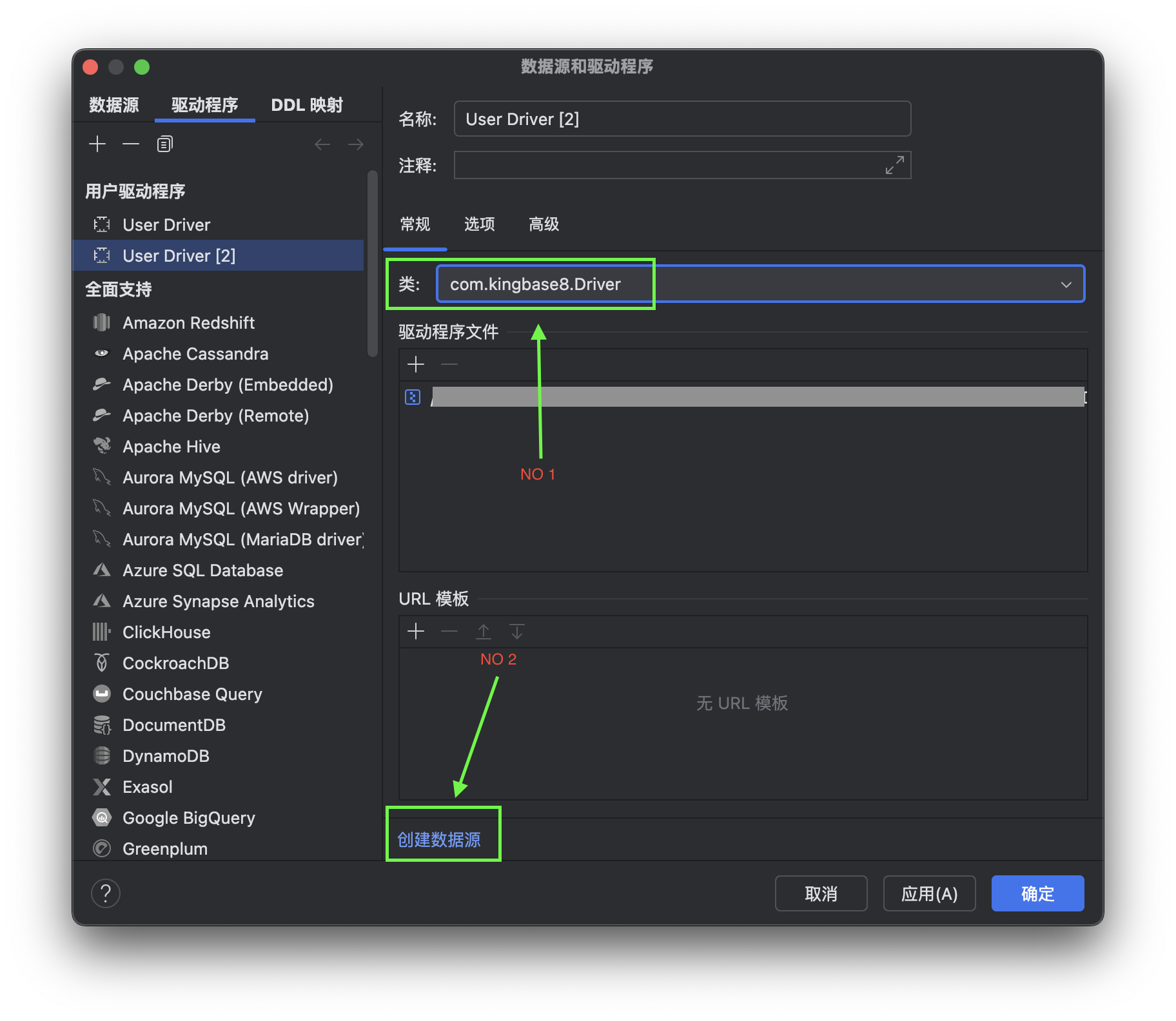Click the move-up arrow in URL 模板

coord(484,631)
